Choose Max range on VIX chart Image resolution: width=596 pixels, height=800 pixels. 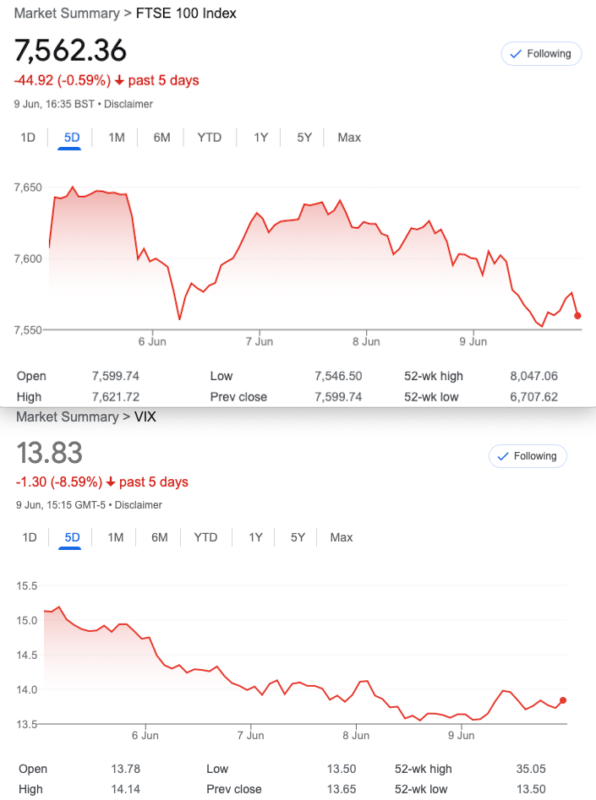click(x=341, y=538)
